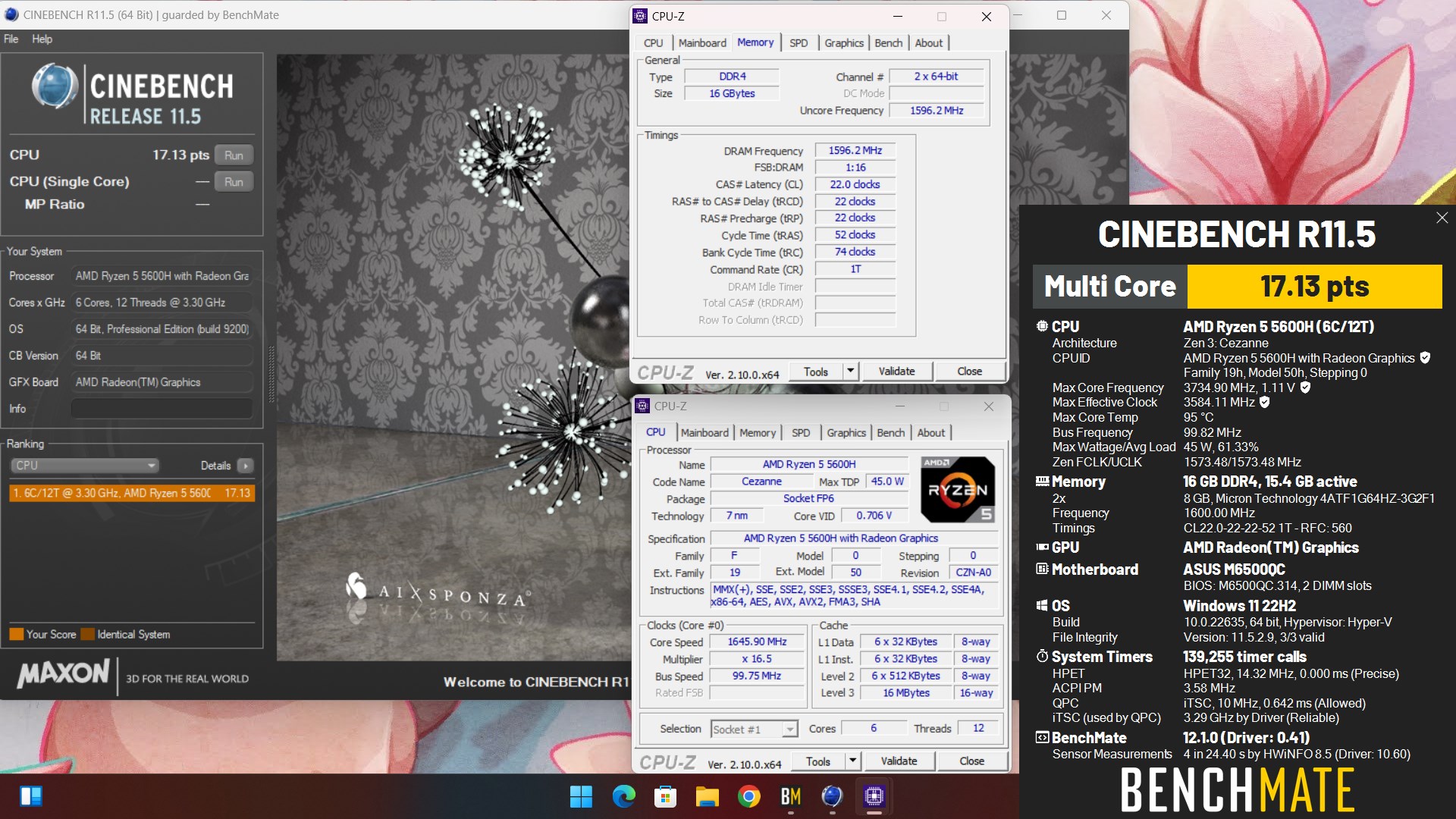Click Close in upper CPU-Z window

click(969, 372)
